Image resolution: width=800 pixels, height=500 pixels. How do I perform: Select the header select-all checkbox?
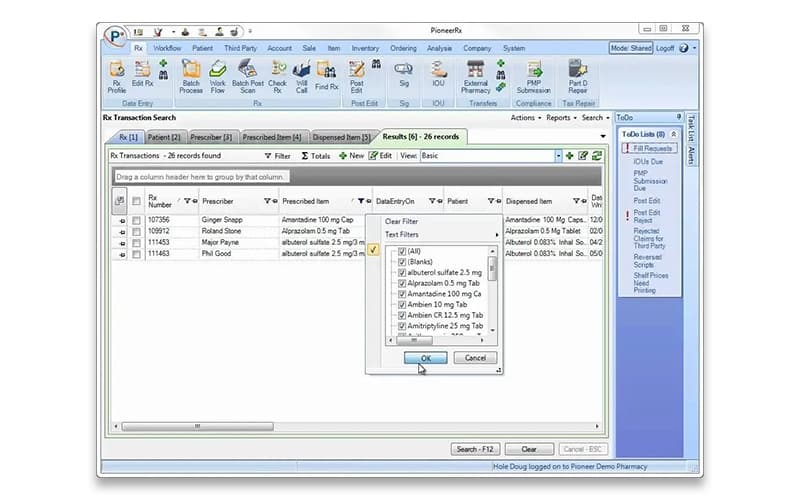(136, 201)
